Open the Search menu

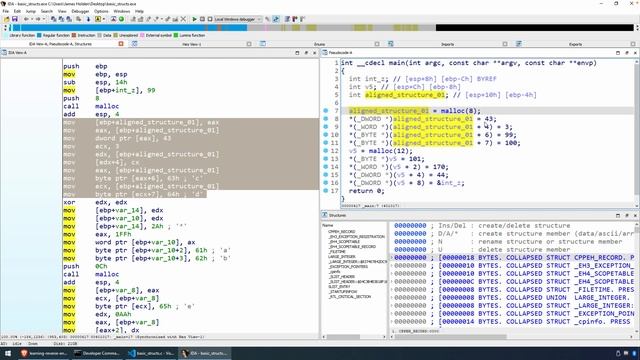[47, 11]
